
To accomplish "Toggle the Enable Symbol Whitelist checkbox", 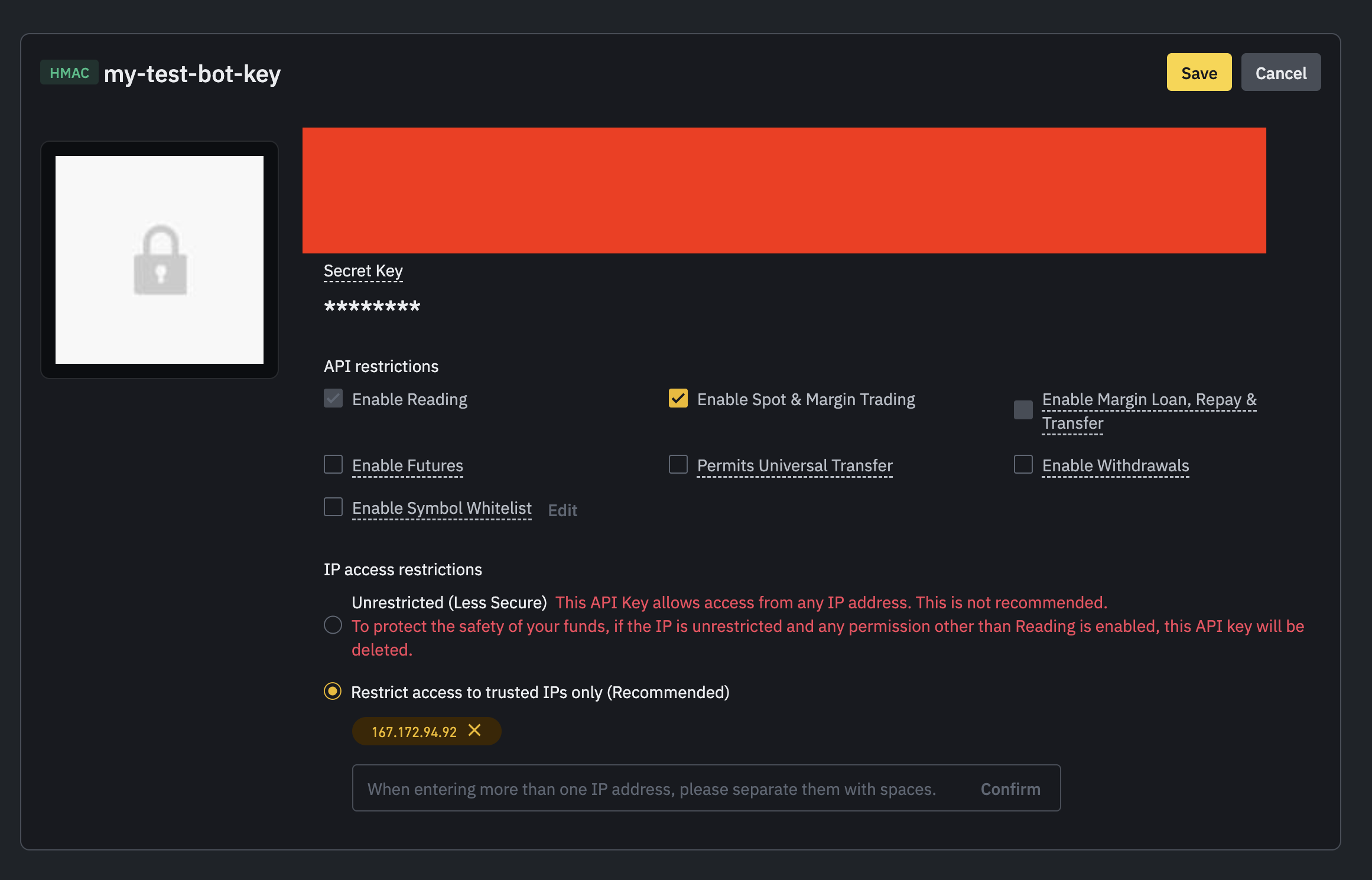I will tap(333, 507).
